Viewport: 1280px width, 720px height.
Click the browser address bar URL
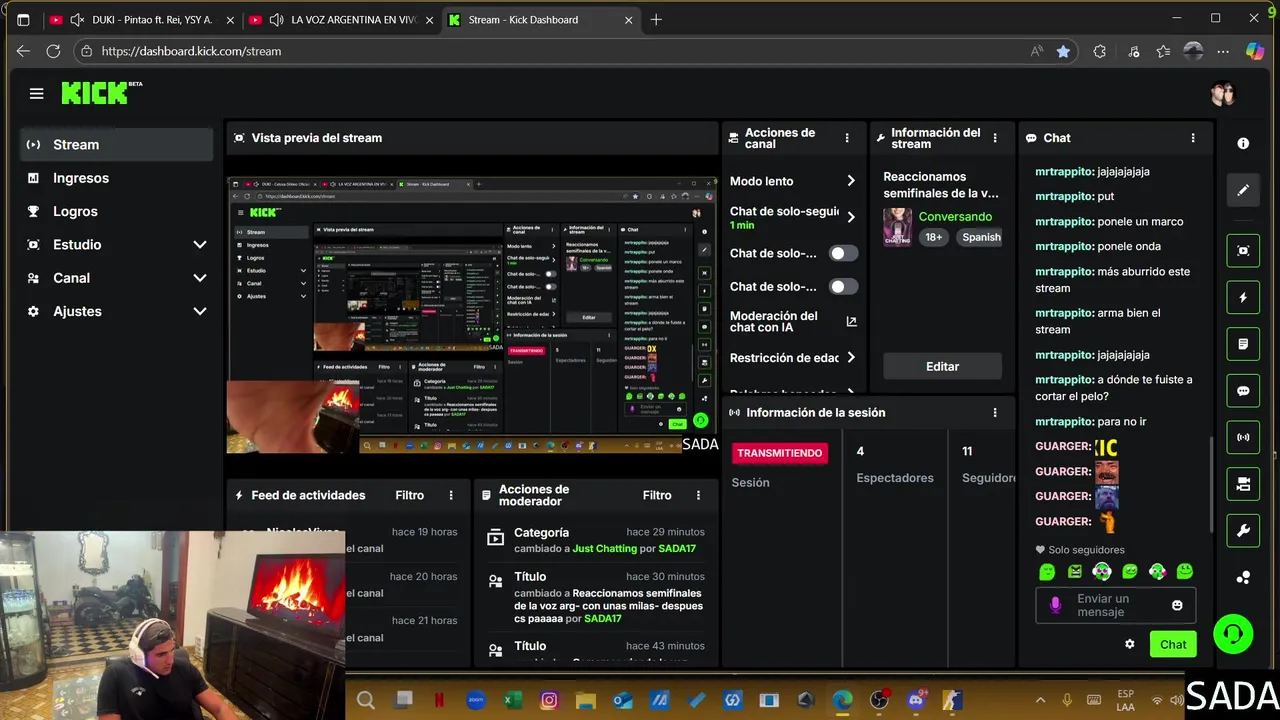(x=191, y=51)
